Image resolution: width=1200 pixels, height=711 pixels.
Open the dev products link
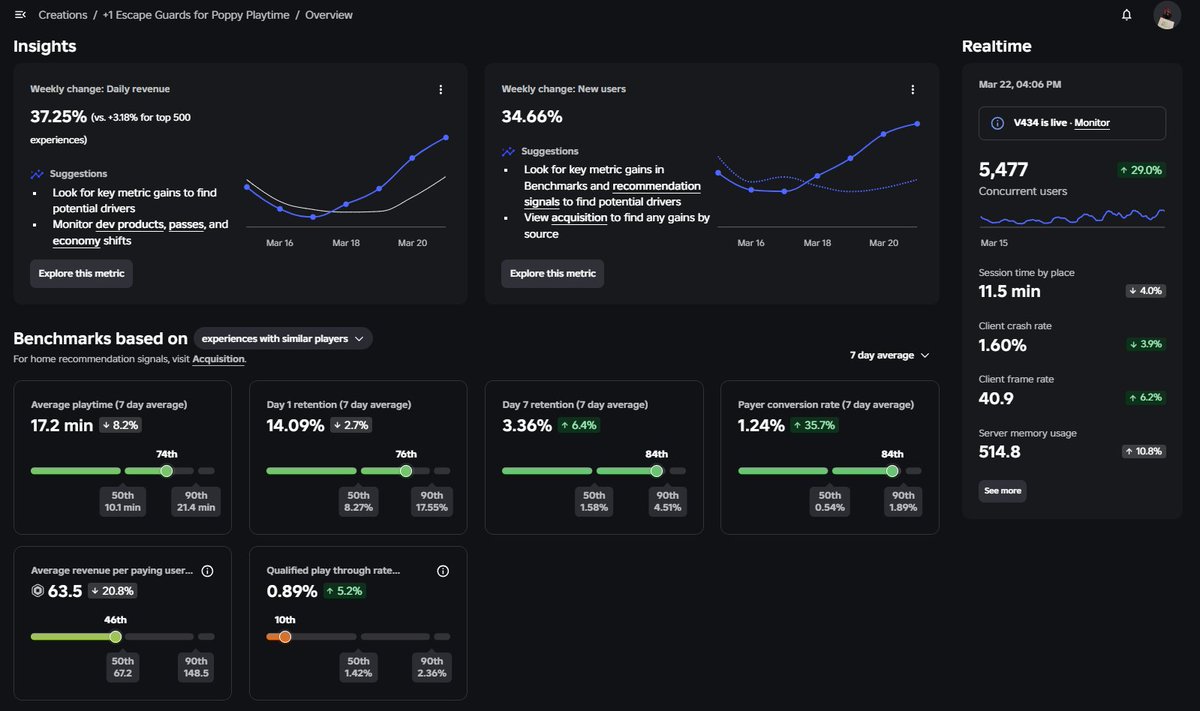click(130, 225)
